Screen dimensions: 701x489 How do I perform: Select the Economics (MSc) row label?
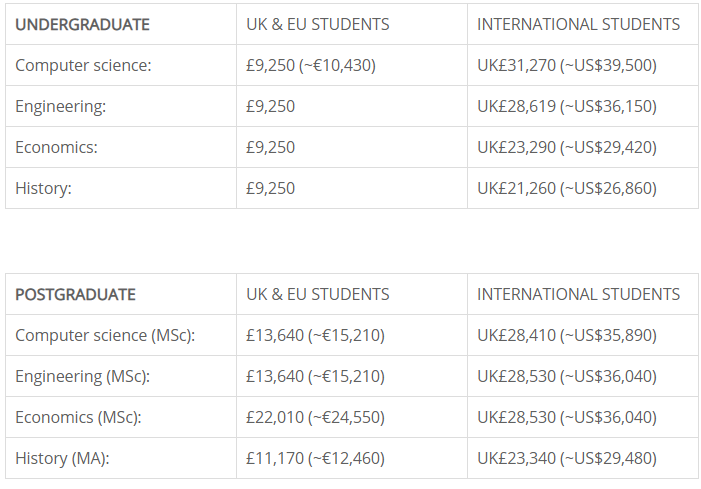(78, 417)
